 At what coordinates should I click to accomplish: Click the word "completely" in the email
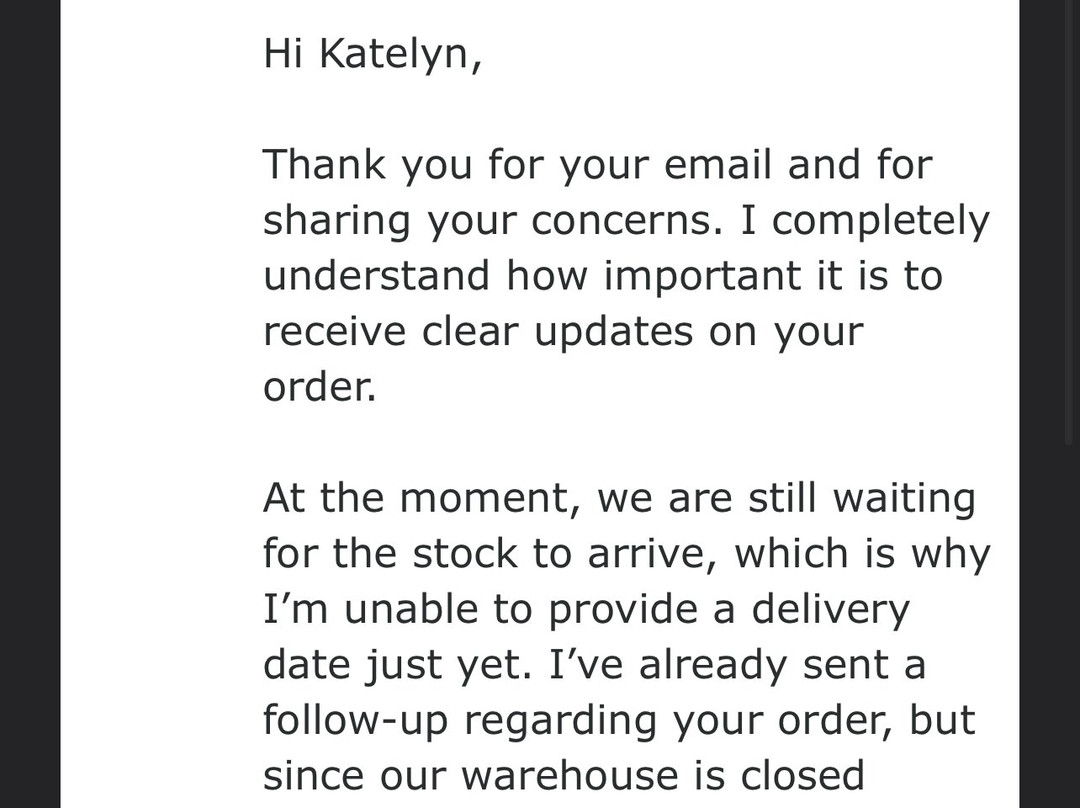pyautogui.click(x=881, y=221)
